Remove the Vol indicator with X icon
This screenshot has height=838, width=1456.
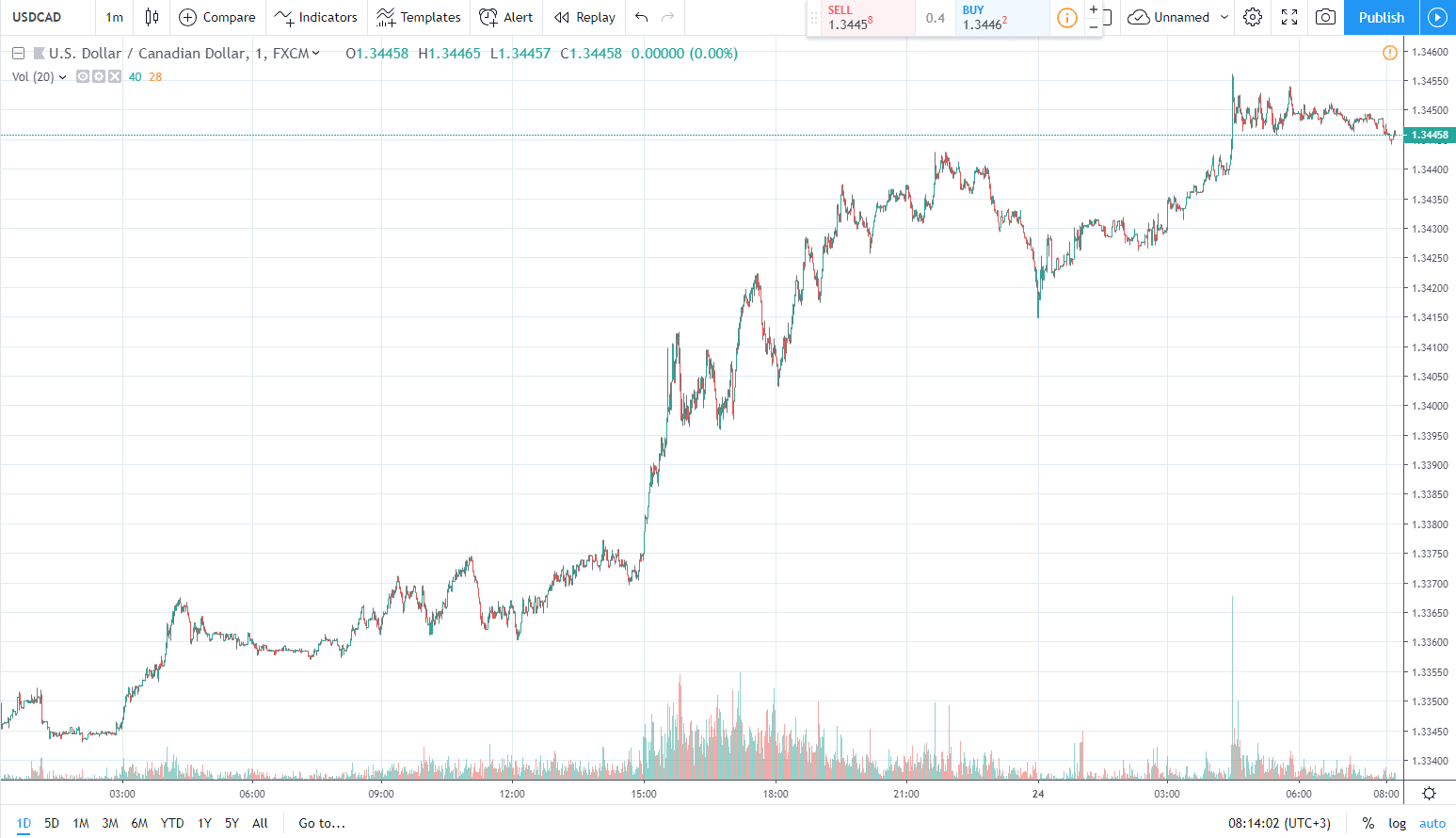pyautogui.click(x=115, y=77)
